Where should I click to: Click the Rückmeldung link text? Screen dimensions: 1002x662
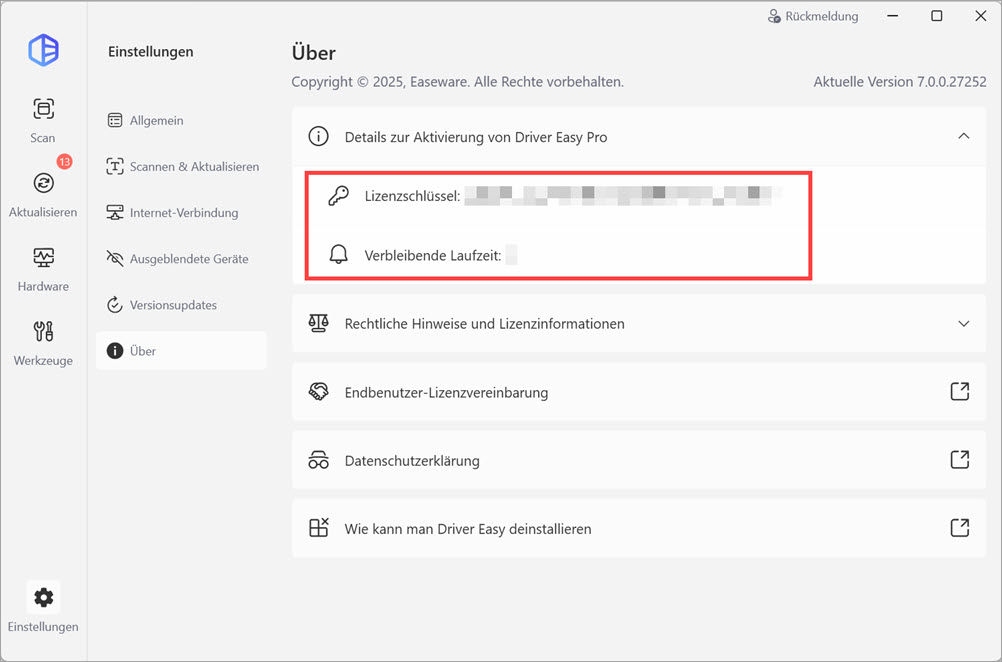[821, 17]
